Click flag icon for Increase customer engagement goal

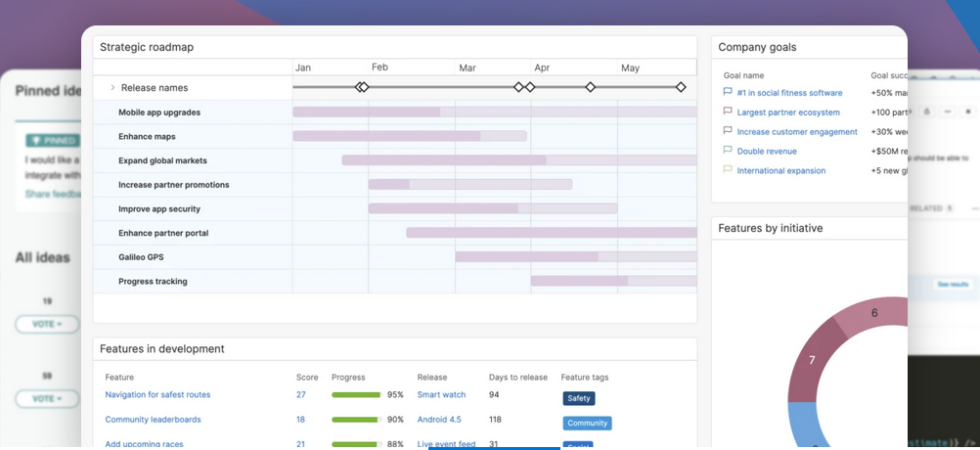(727, 131)
